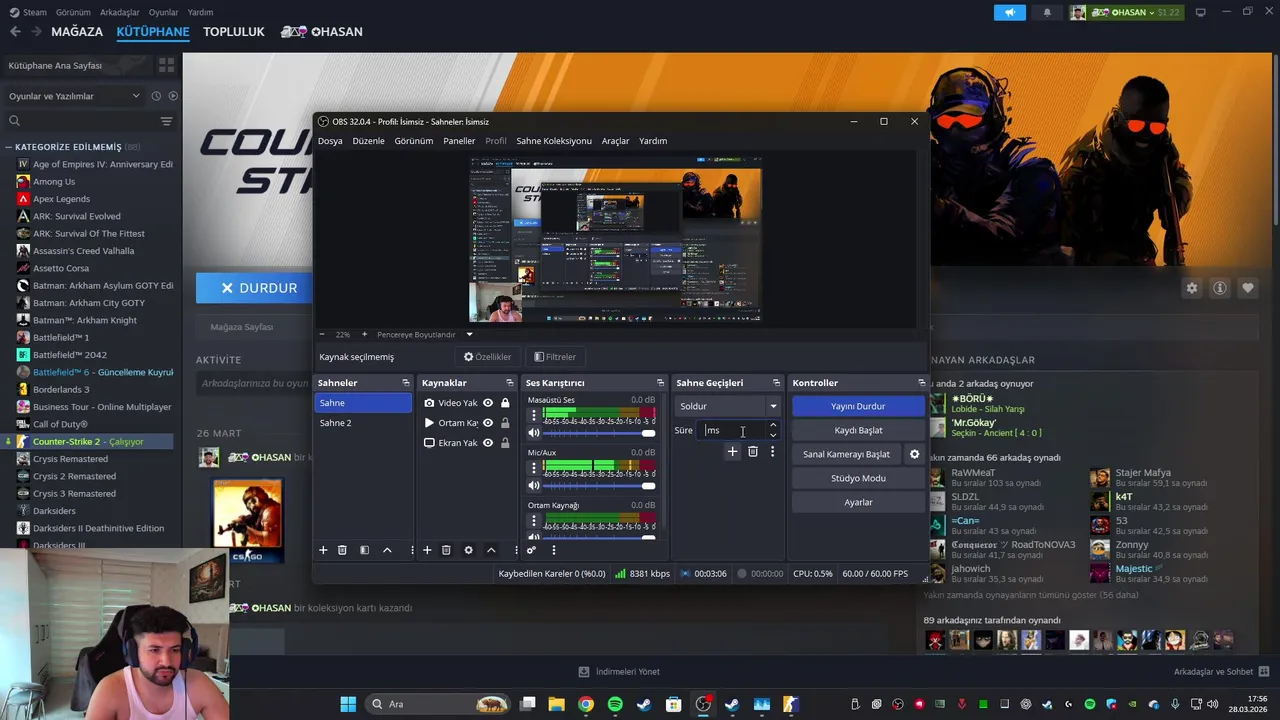The height and width of the screenshot is (720, 1280).
Task: Open source properties gear in Kaynaklar toolbar
Action: (x=468, y=550)
